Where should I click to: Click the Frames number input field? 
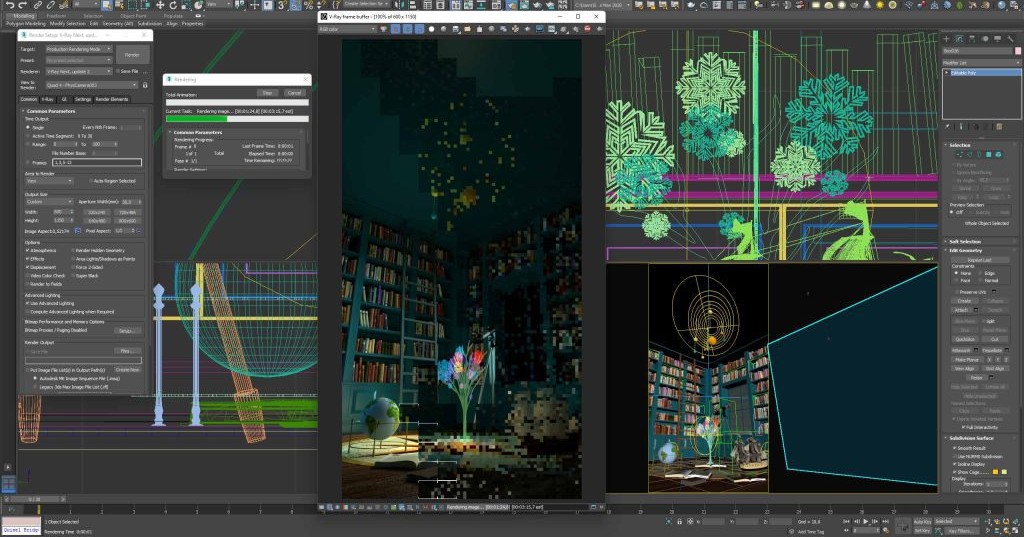[x=97, y=162]
